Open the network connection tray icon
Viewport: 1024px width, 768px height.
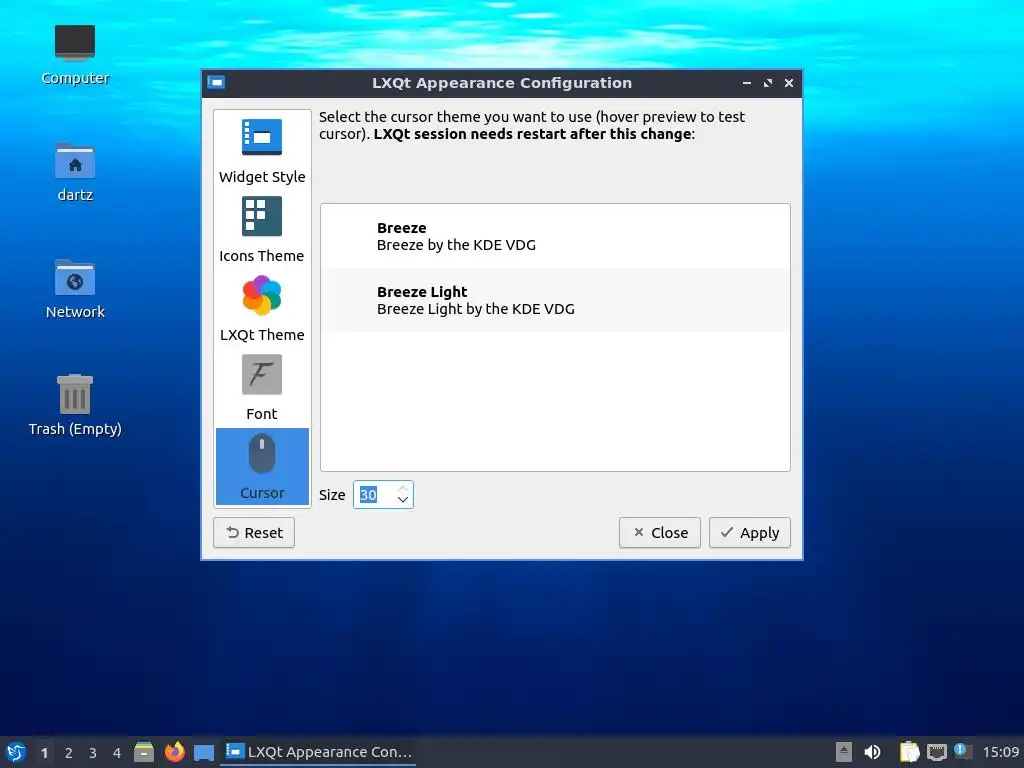pos(936,752)
